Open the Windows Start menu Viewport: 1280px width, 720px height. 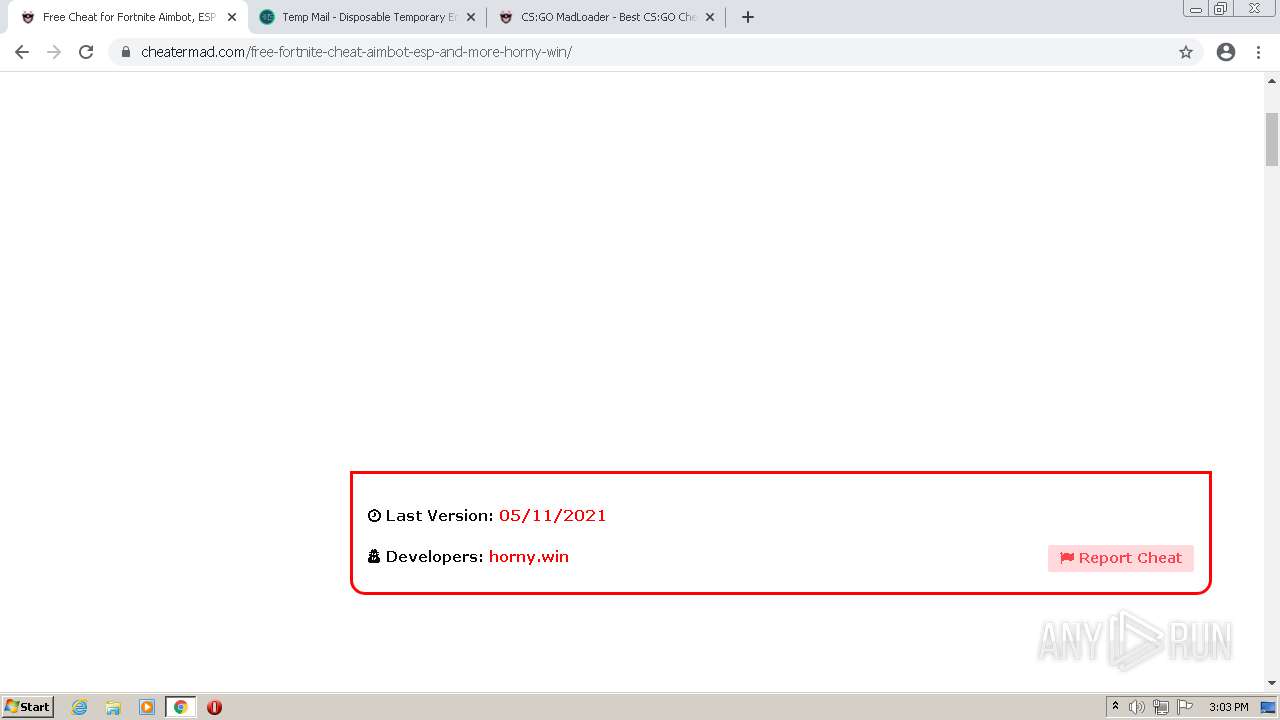coord(28,707)
